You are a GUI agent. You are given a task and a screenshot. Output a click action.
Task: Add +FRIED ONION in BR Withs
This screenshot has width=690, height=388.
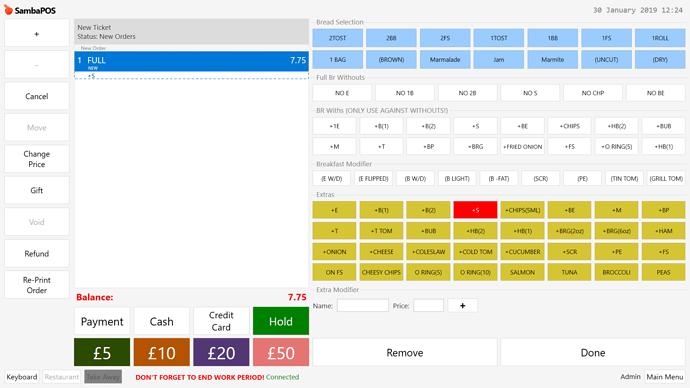point(522,146)
